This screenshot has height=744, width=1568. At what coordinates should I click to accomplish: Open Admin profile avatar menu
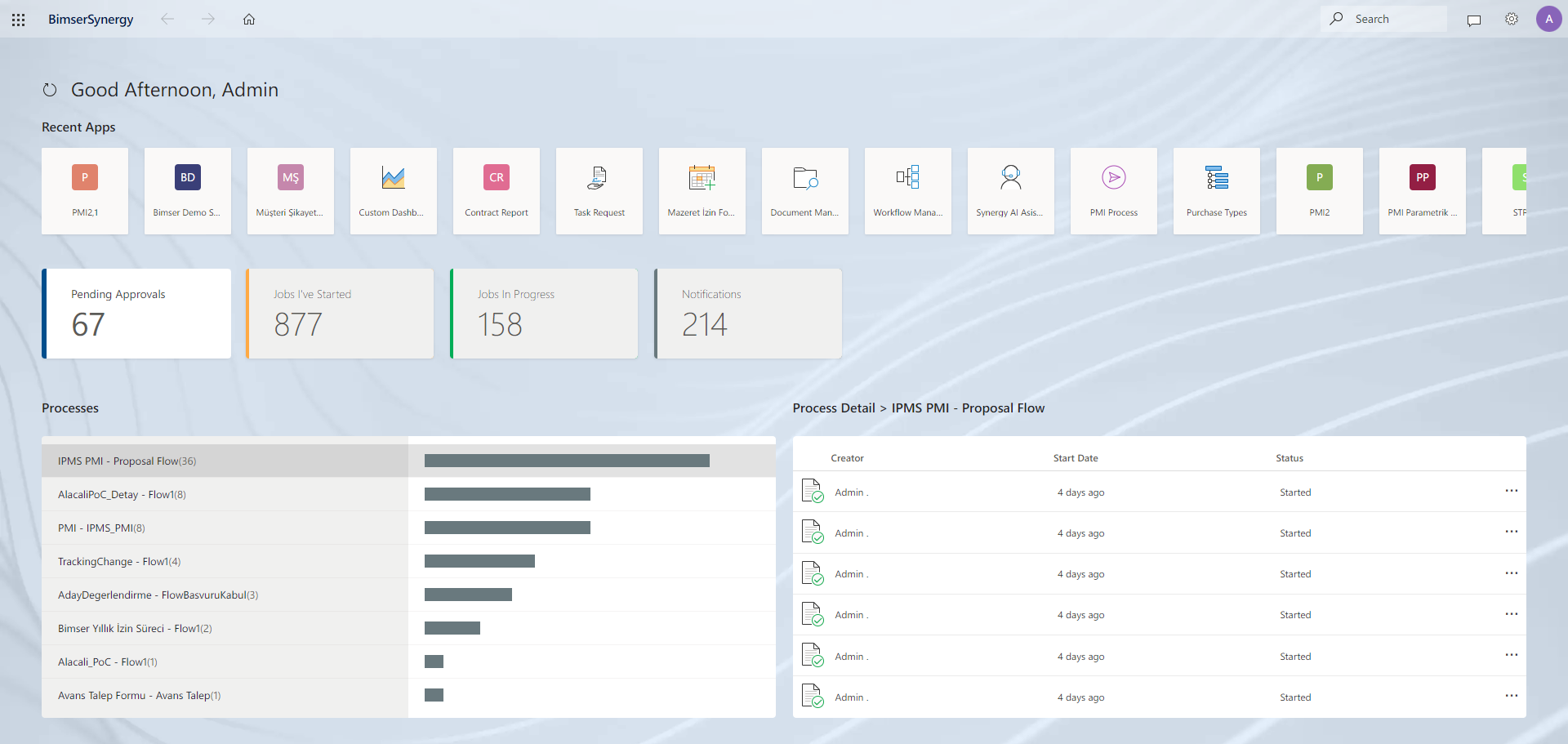(1549, 19)
